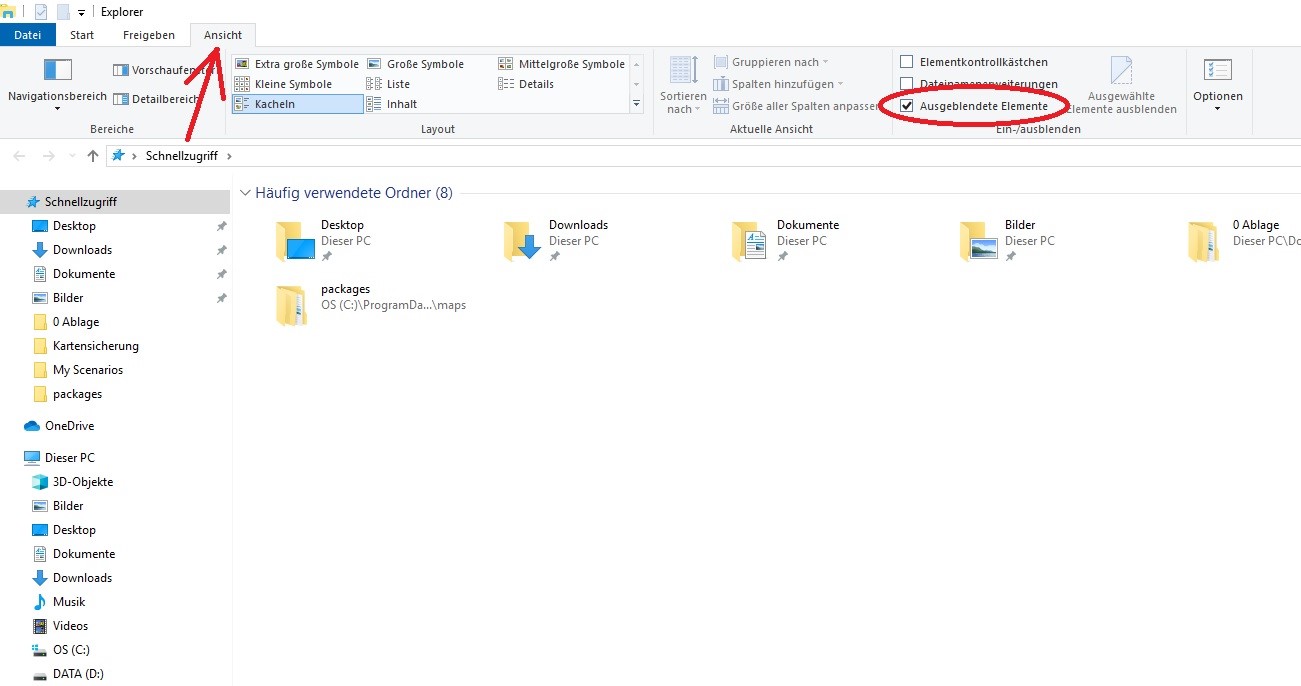The image size is (1301, 686).
Task: Open the Optionen icon in ribbon
Action: (x=1217, y=71)
